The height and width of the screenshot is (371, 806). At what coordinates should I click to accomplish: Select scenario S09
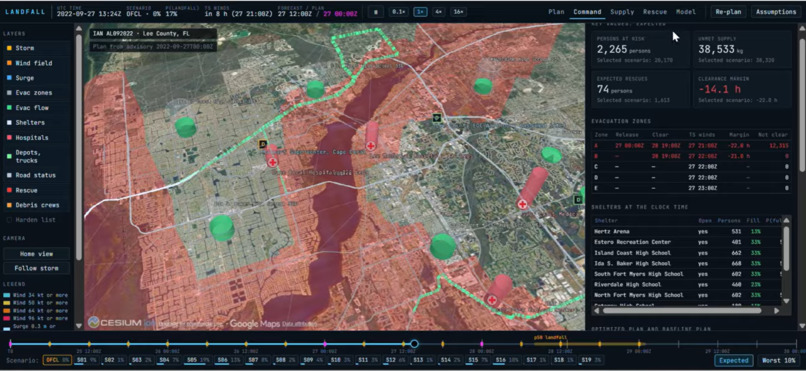point(313,361)
